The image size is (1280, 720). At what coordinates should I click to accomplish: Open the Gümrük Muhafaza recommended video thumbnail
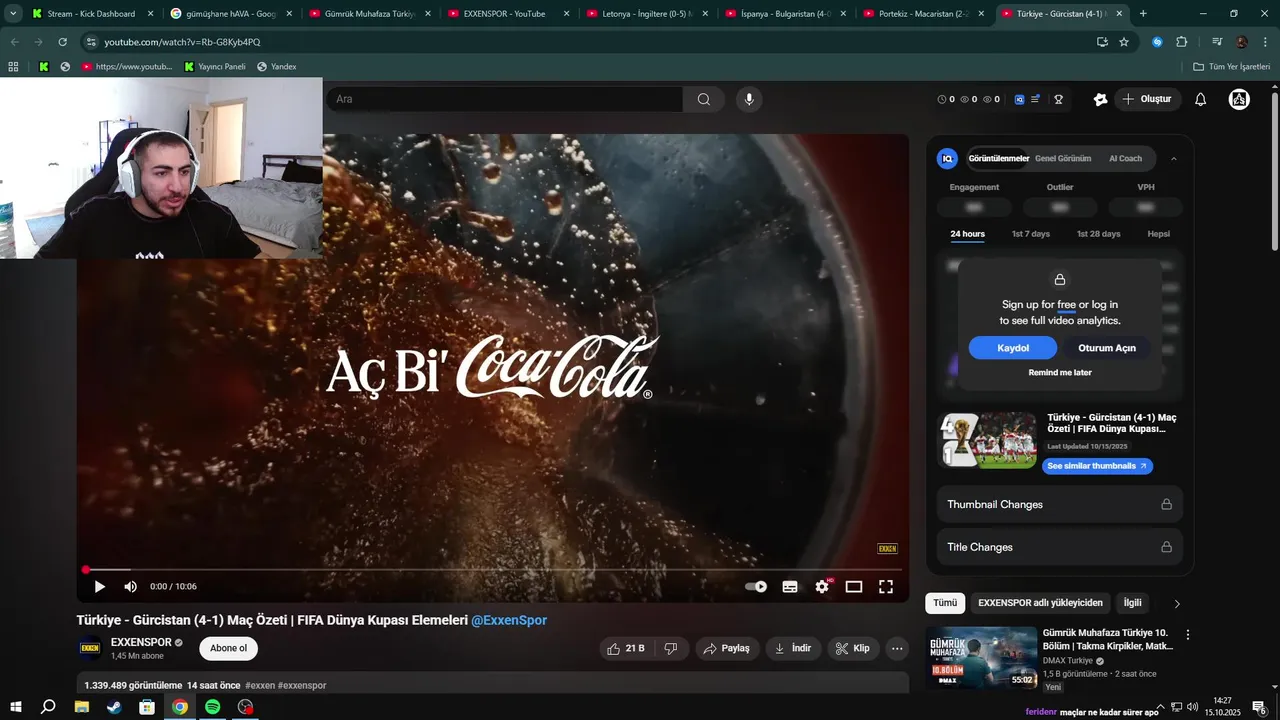tap(981, 657)
